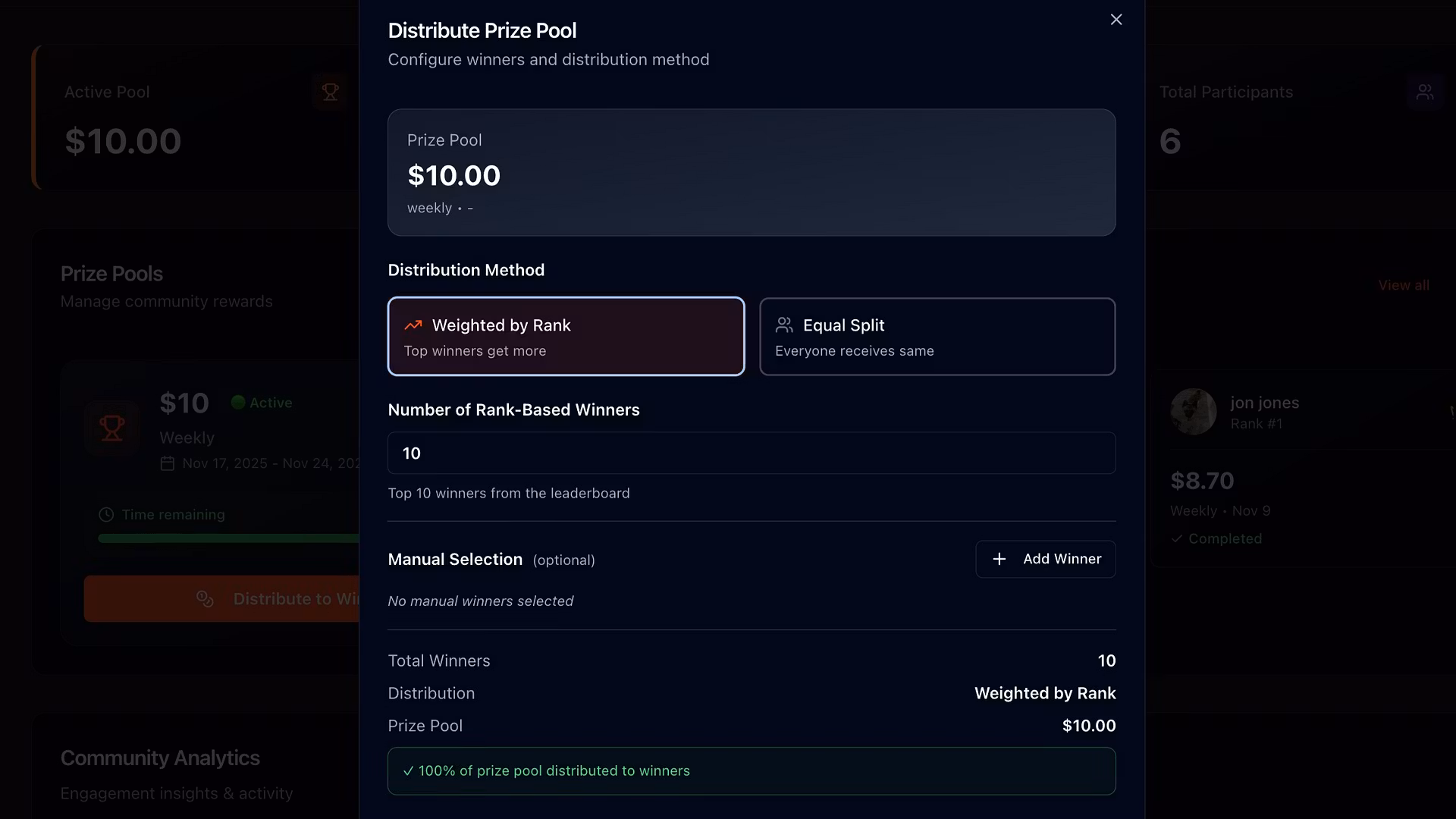The image size is (1456, 819).
Task: Click jon jones profile avatar
Action: coord(1193,412)
